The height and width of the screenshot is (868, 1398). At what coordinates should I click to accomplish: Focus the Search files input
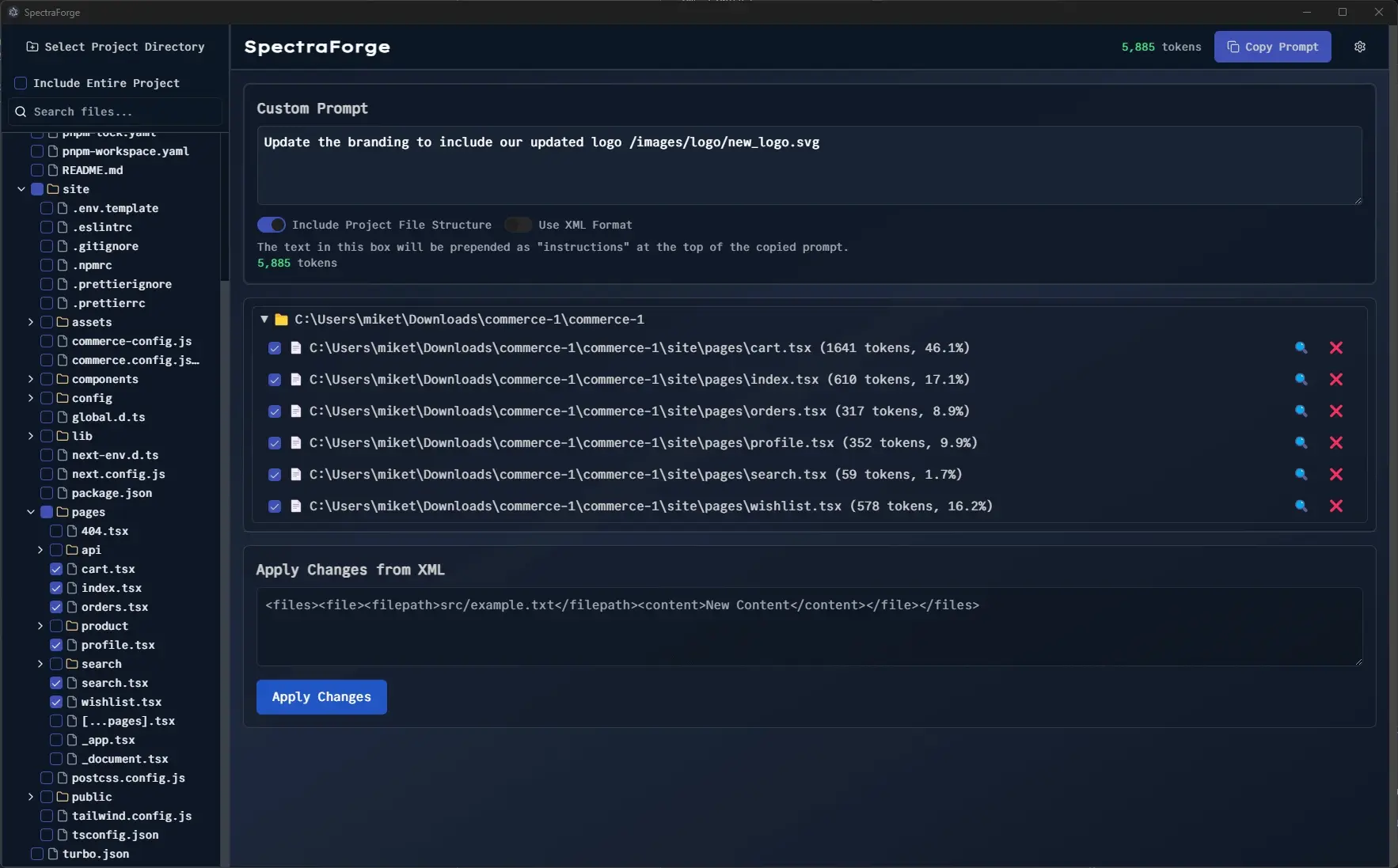116,112
